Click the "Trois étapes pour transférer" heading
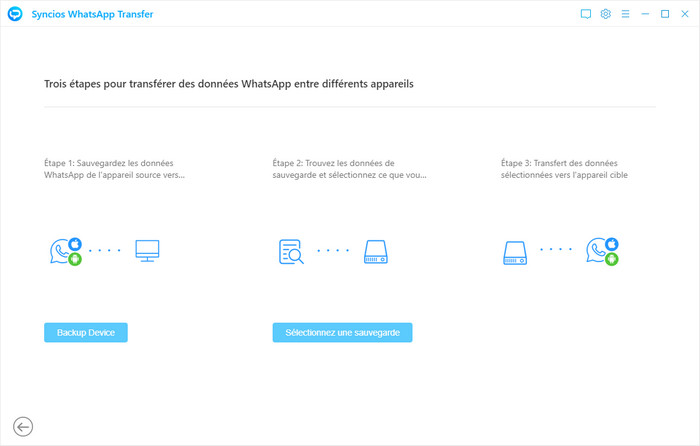This screenshot has height=446, width=700. 229,84
